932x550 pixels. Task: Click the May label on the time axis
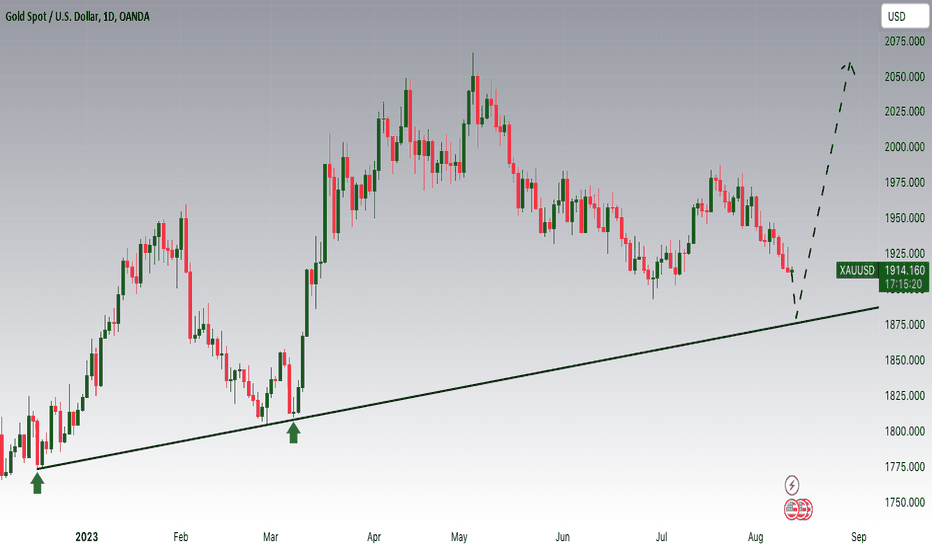[459, 537]
